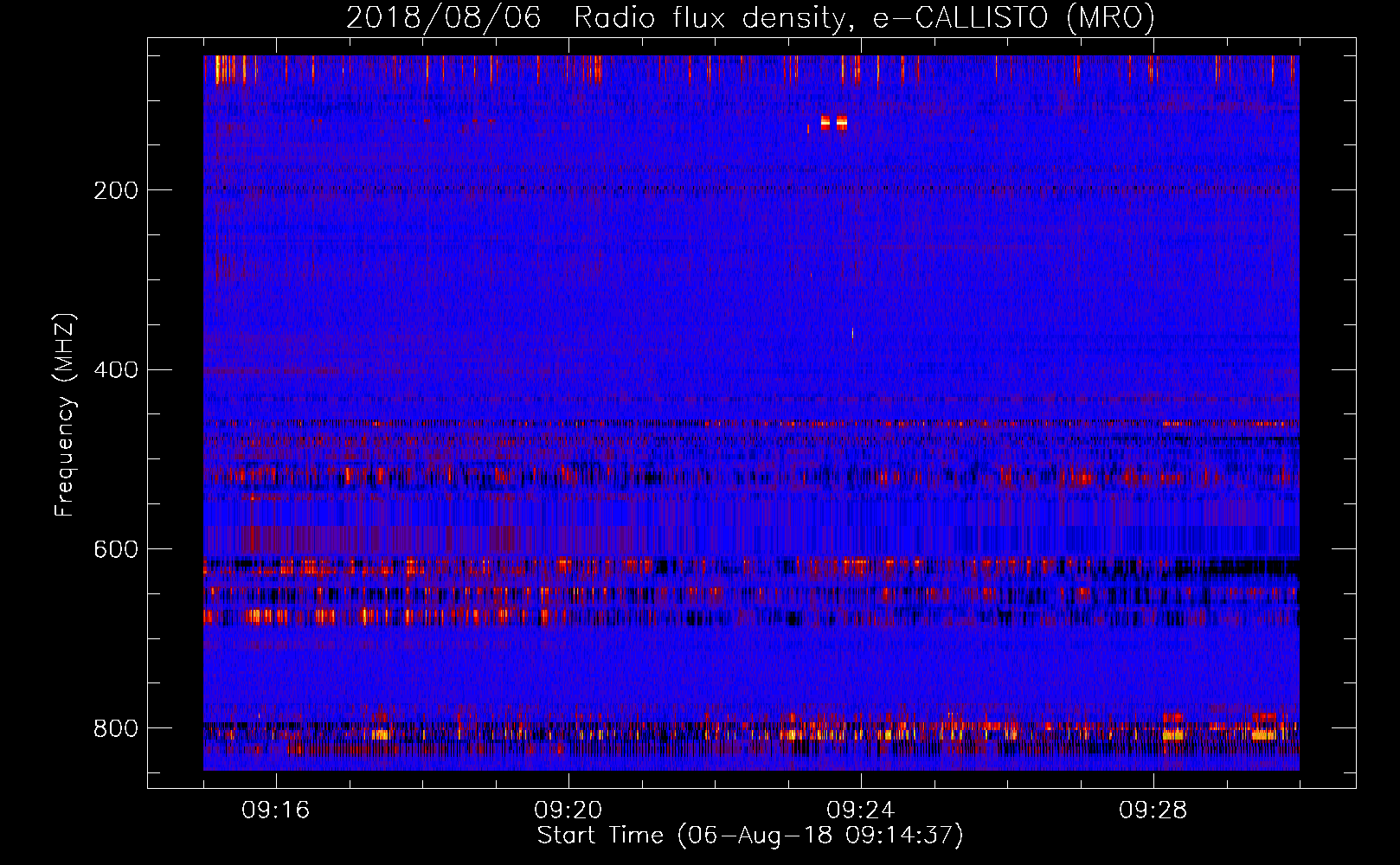Click the 09:20 time tick label
Image resolution: width=1400 pixels, height=865 pixels.
[568, 811]
